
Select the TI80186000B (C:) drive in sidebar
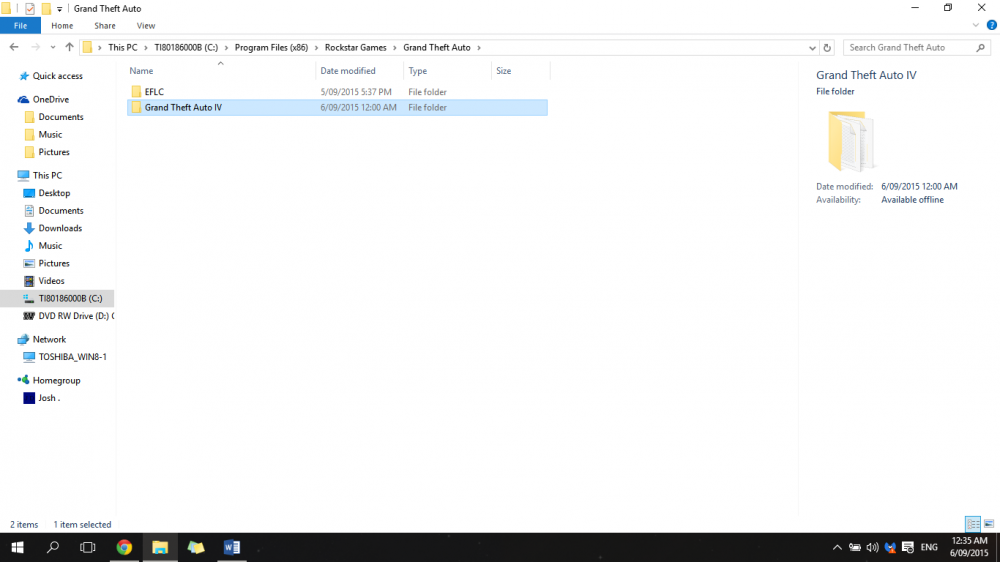[70, 298]
